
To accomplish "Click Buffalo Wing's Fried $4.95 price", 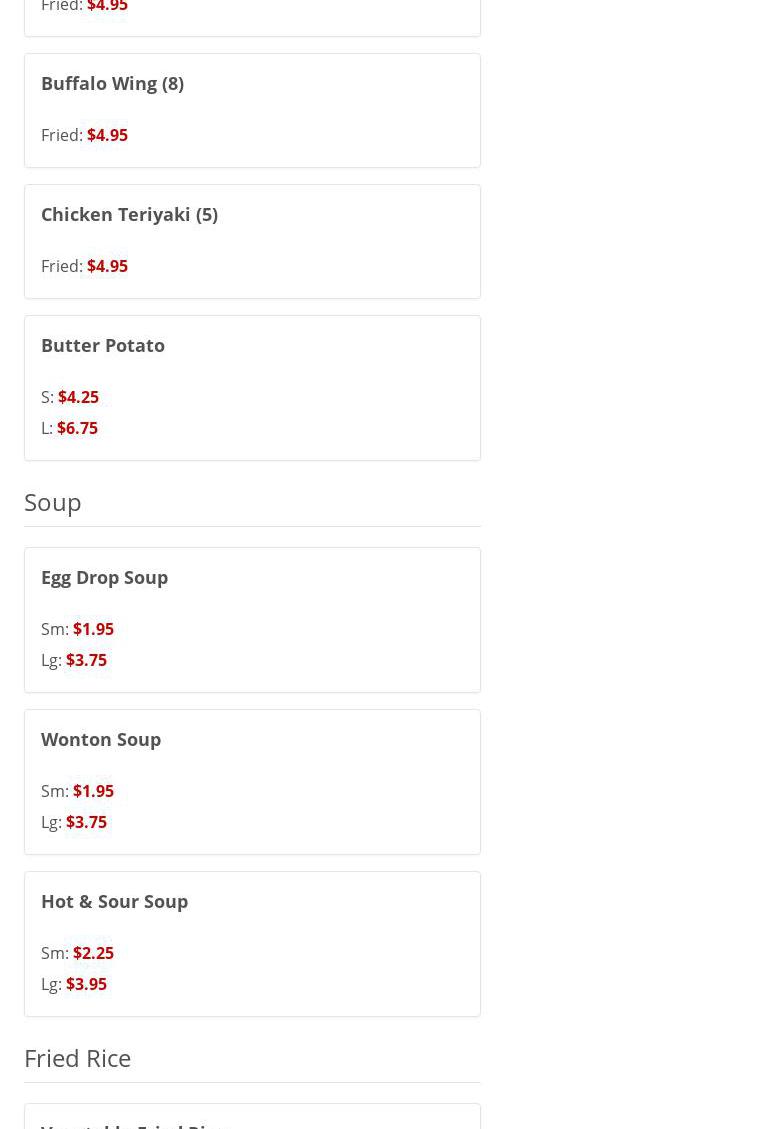I will pyautogui.click(x=106, y=135).
